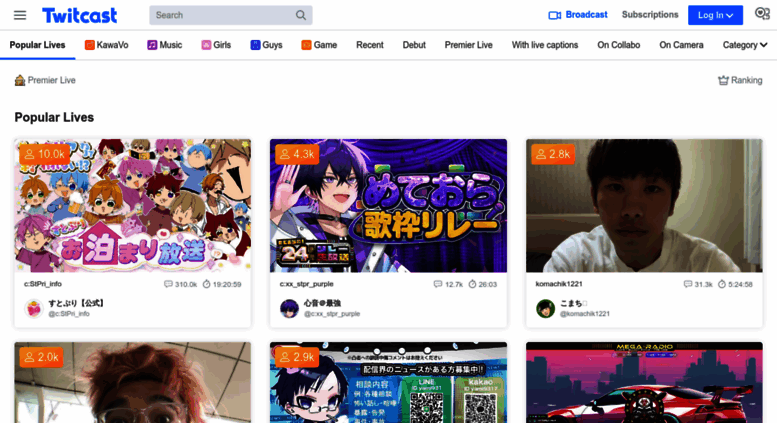Image resolution: width=777 pixels, height=423 pixels.
Task: Click the 12.7k comment count
Action: [x=448, y=284]
